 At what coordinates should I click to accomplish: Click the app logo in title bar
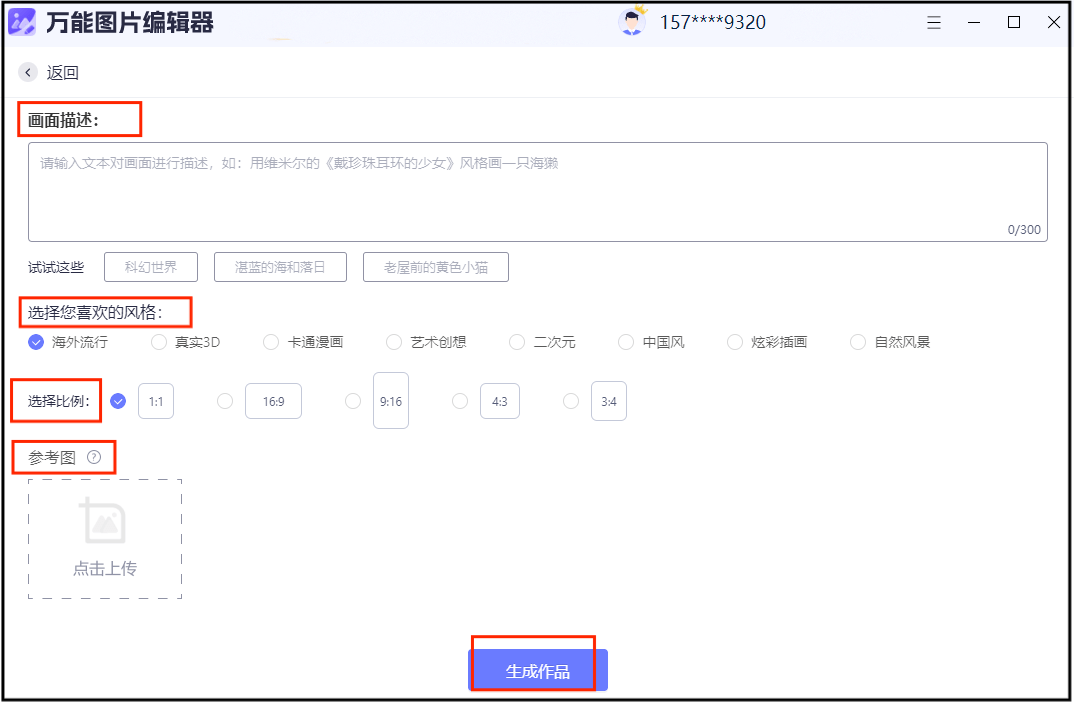[x=22, y=22]
